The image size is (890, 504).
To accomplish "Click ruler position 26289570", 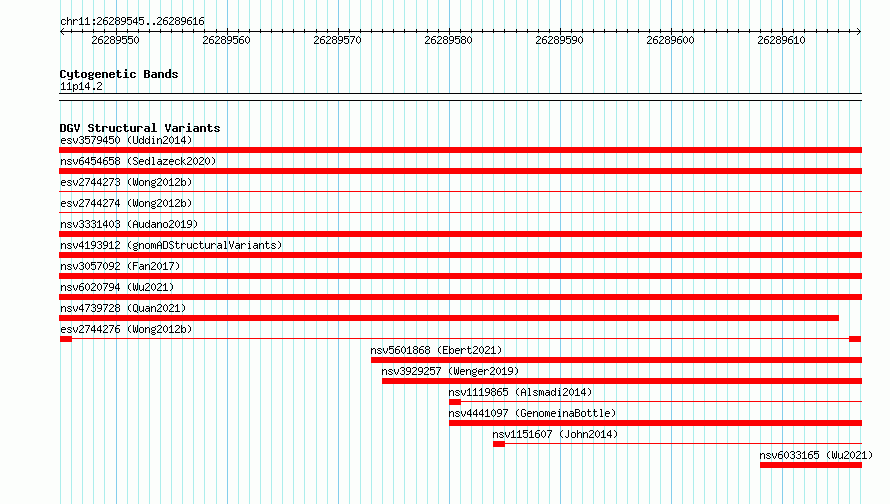I will point(337,40).
